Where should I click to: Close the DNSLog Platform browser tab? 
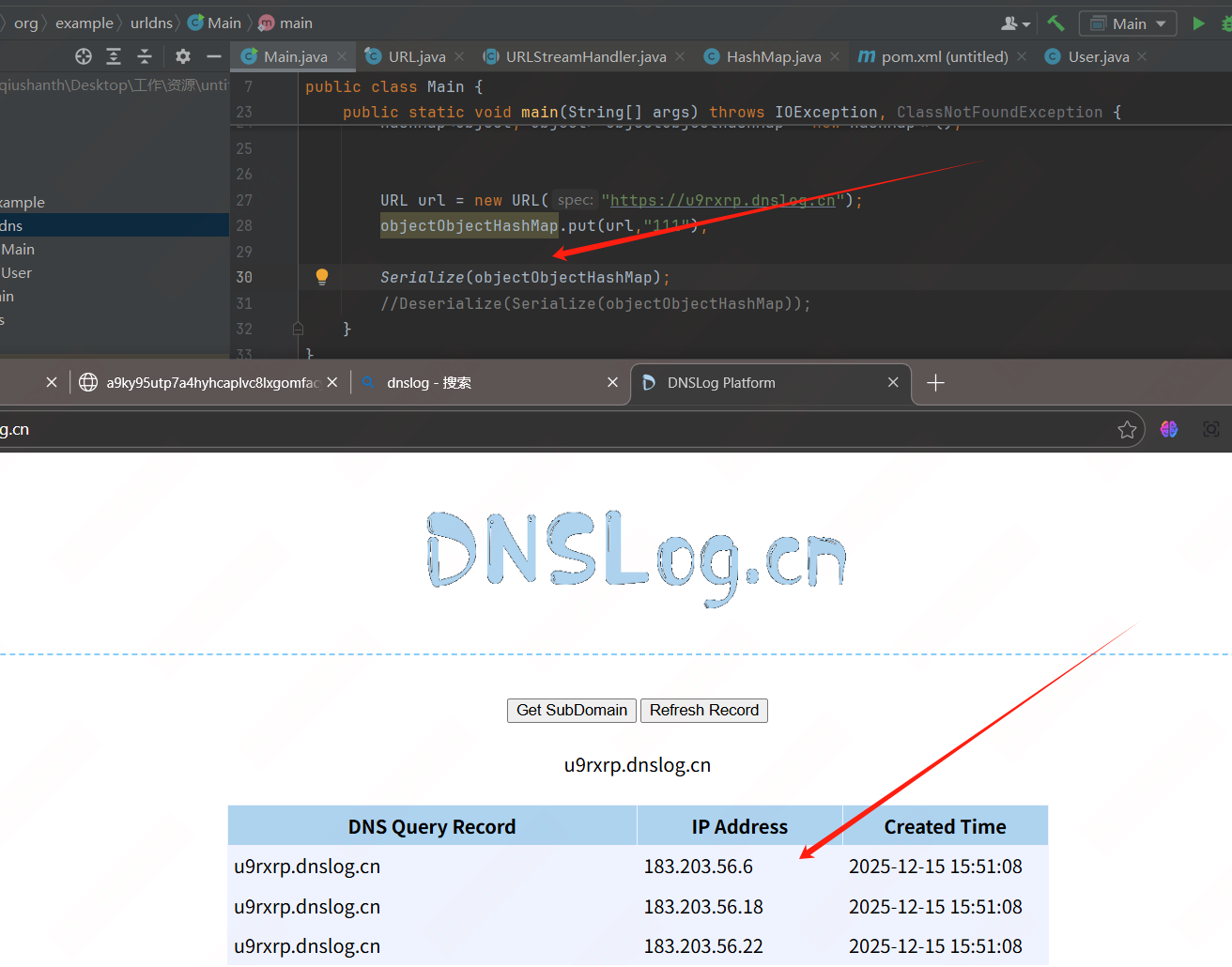(893, 382)
